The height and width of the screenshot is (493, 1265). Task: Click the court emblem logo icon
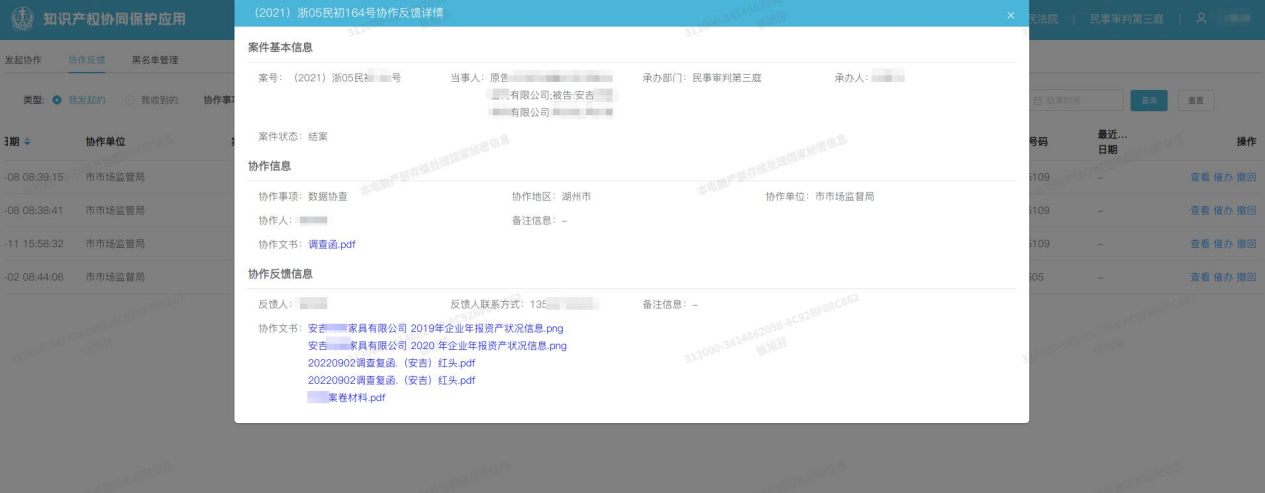click(x=21, y=20)
